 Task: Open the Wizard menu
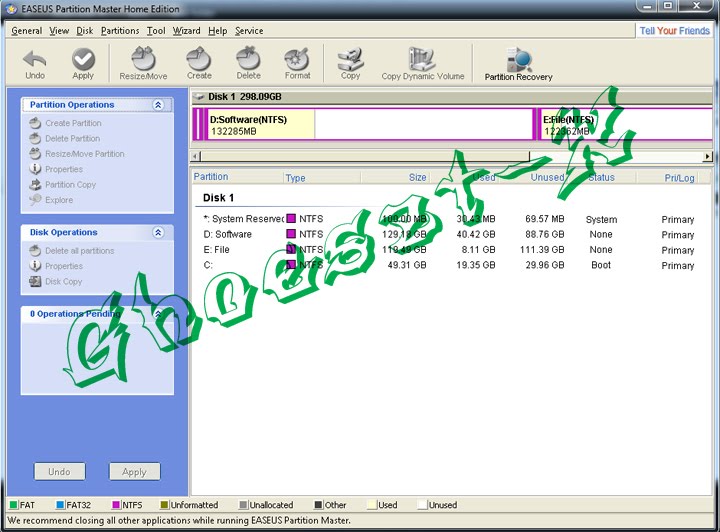pyautogui.click(x=186, y=31)
